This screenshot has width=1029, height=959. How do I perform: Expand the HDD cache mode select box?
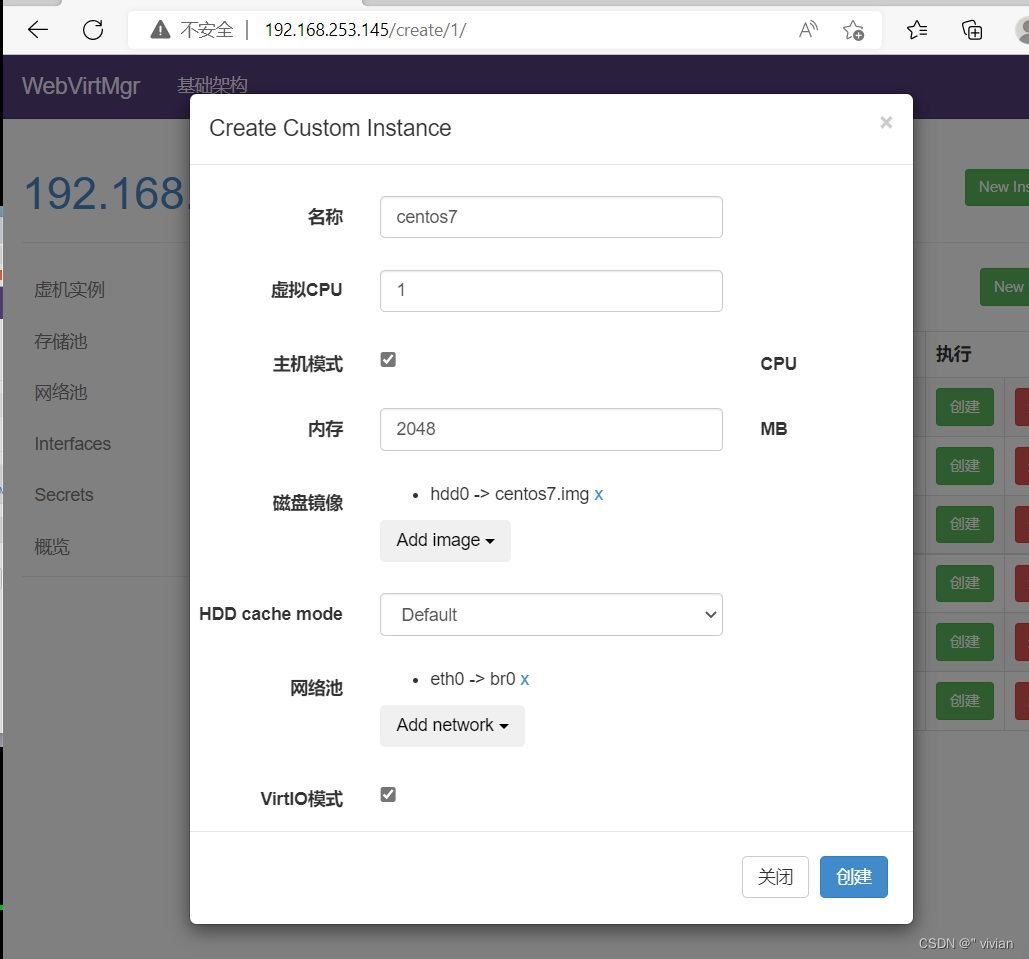pos(551,614)
